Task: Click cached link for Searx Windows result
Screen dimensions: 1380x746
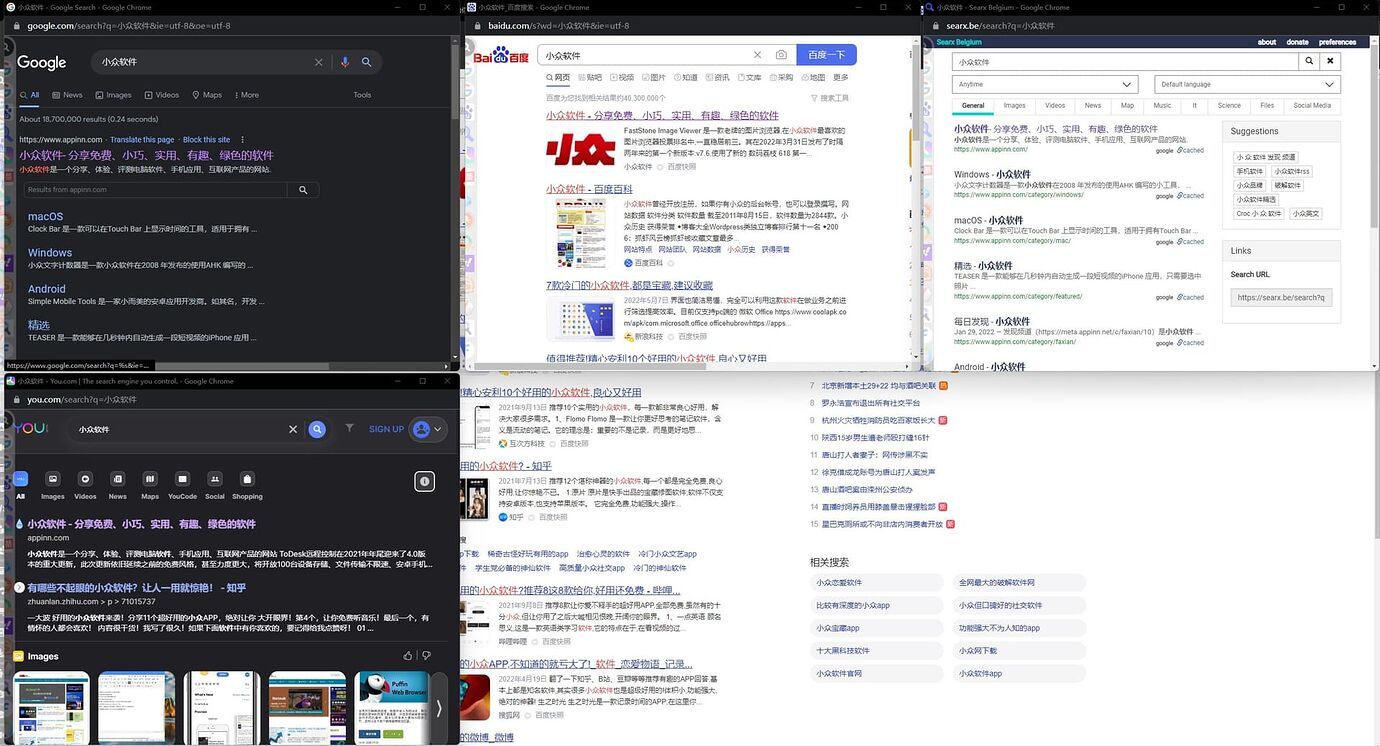Action: click(x=1192, y=196)
